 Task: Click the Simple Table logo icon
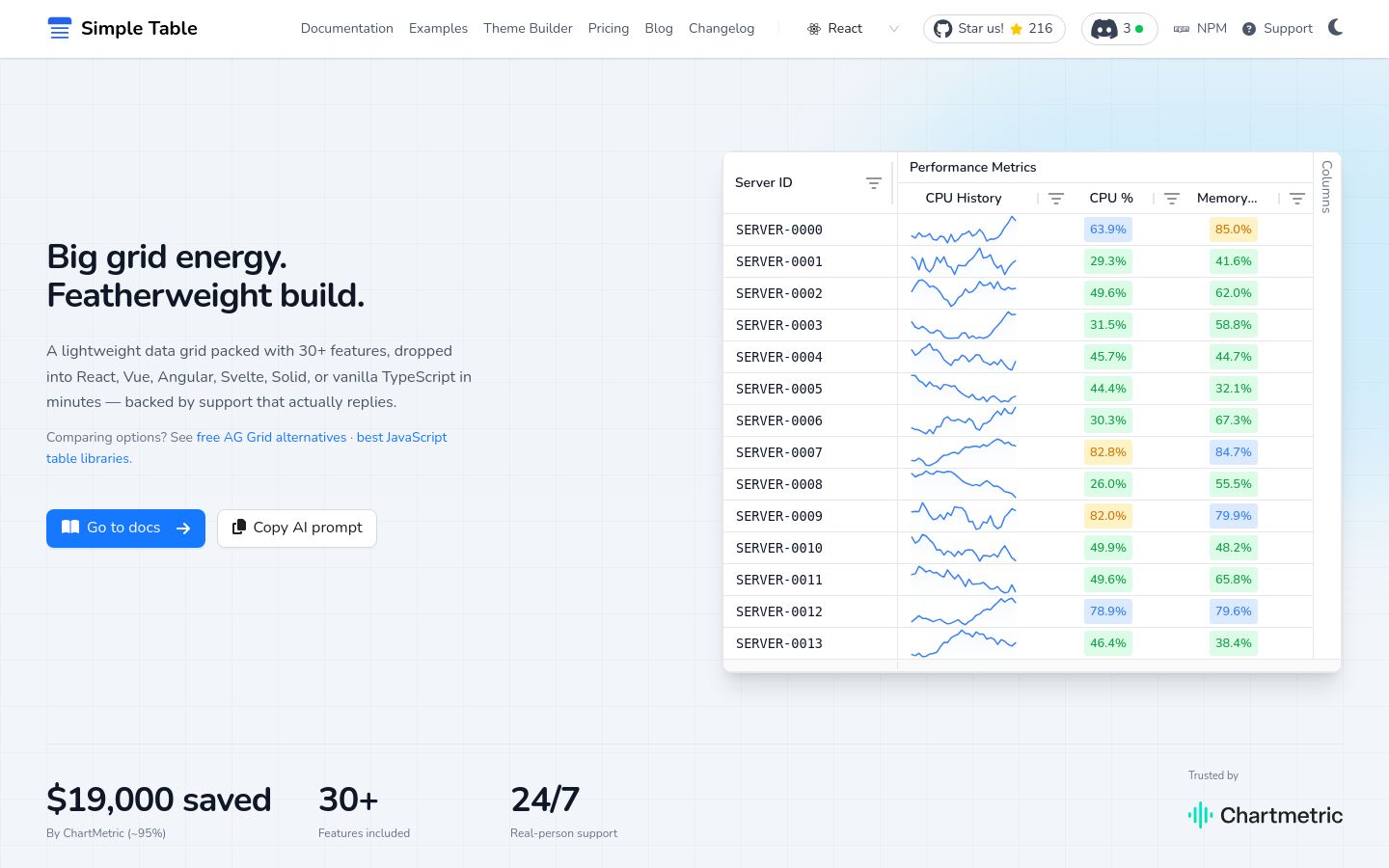point(60,28)
